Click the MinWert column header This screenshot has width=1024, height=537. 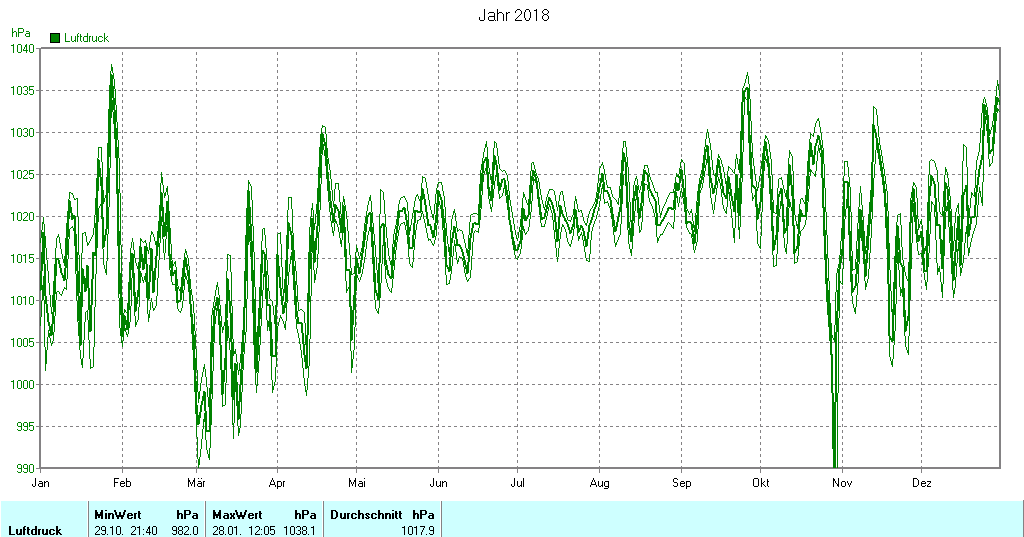pos(117,515)
